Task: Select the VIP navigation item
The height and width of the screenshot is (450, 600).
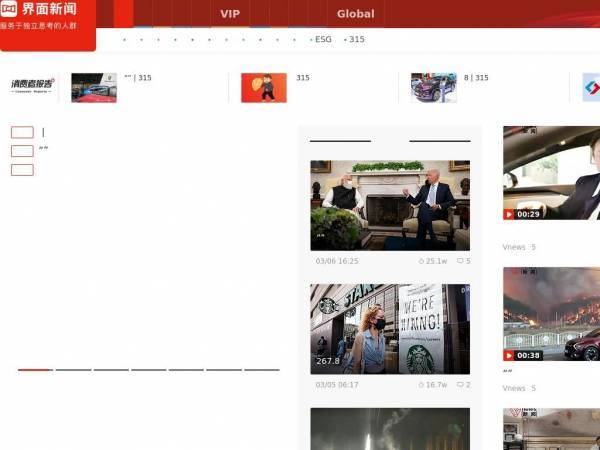Action: [230, 14]
